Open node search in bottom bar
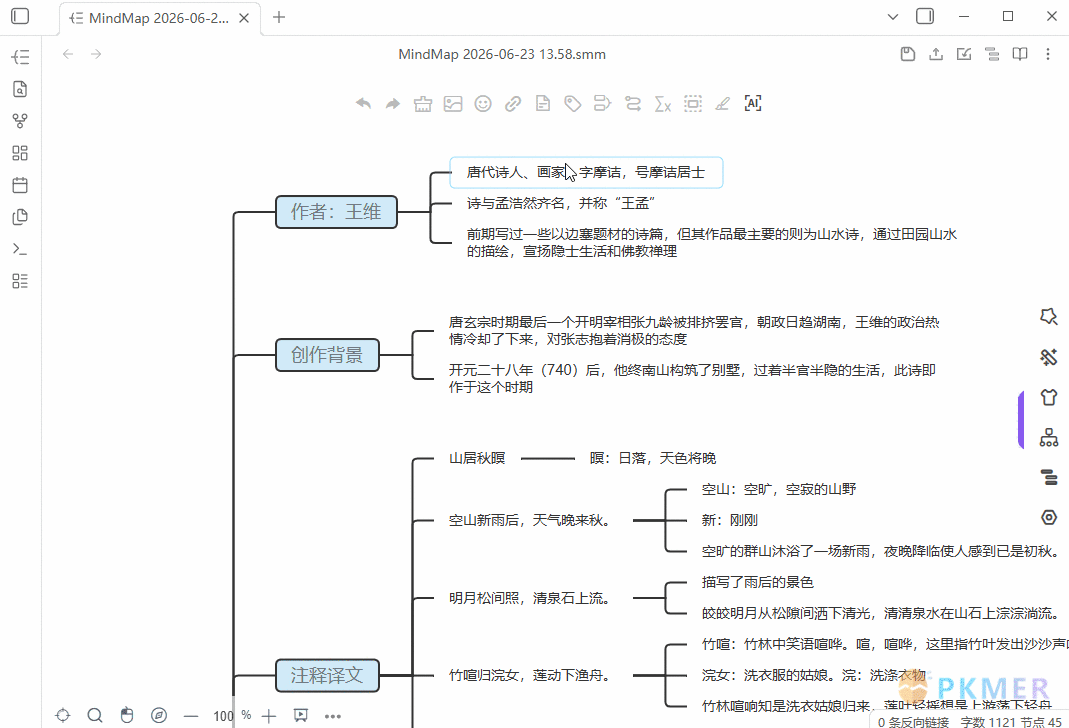Screen dimensions: 1069x728 click(x=95, y=715)
